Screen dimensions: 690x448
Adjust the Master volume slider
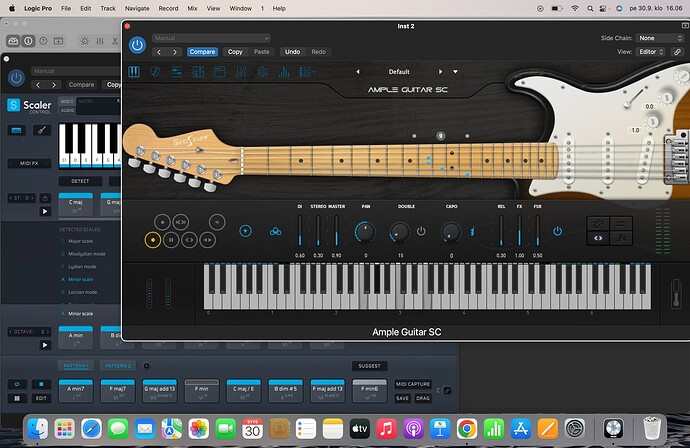337,231
